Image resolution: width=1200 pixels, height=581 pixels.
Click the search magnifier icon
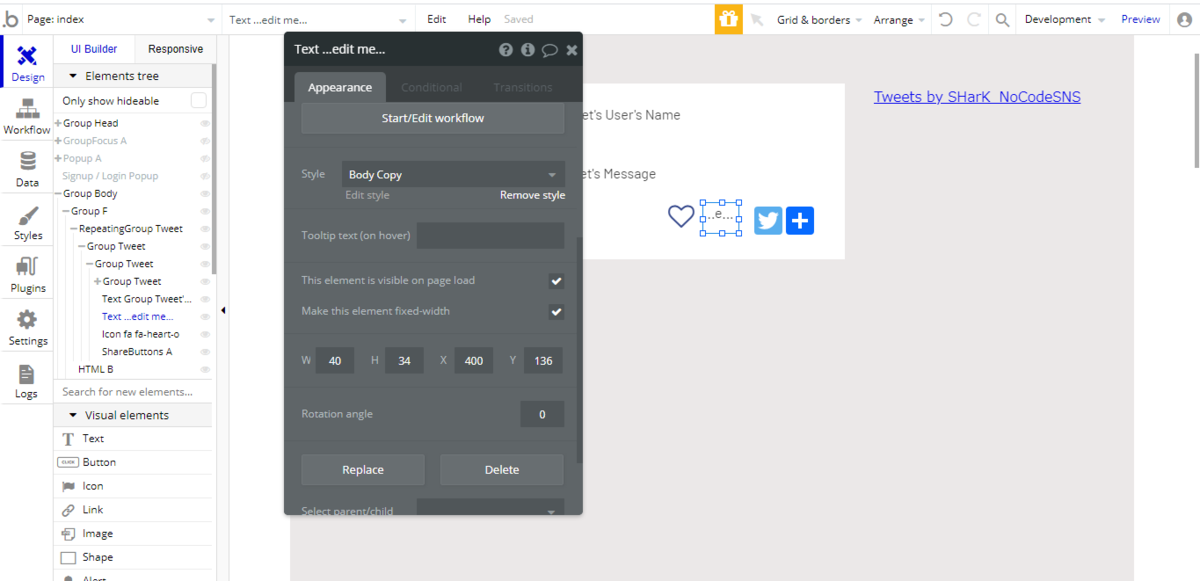(1002, 19)
